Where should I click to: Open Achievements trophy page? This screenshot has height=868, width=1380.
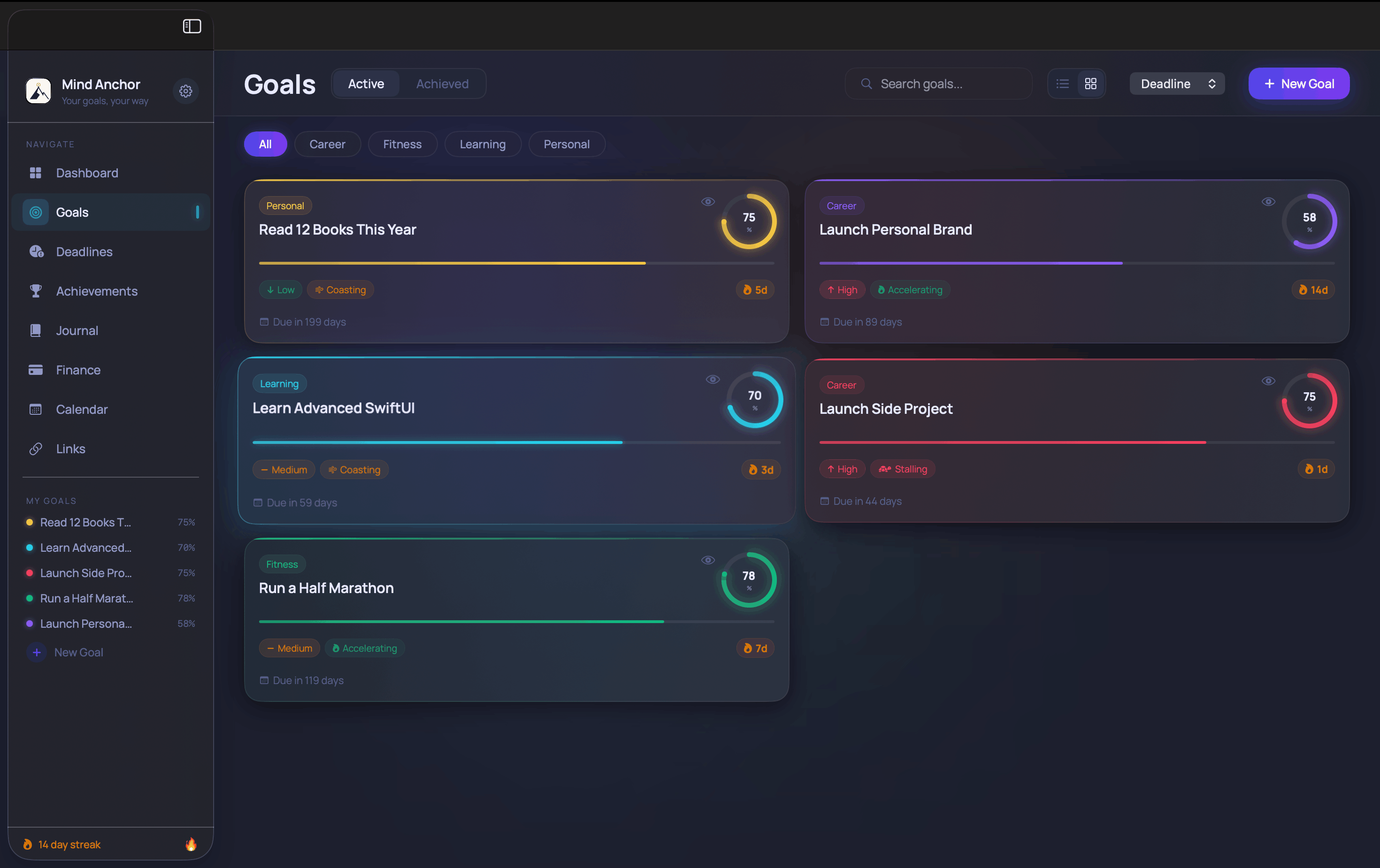[x=111, y=291]
